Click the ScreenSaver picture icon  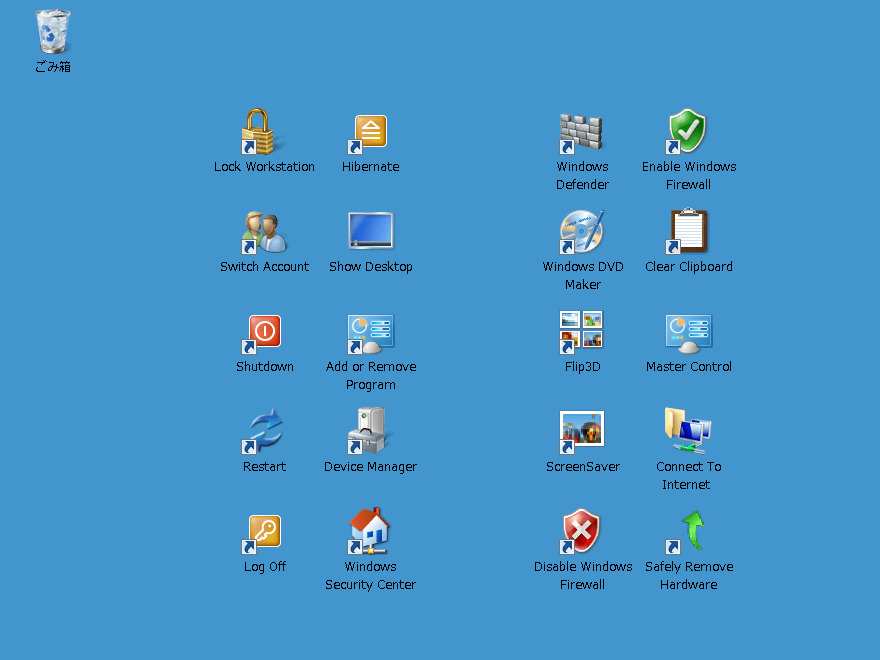click(581, 431)
